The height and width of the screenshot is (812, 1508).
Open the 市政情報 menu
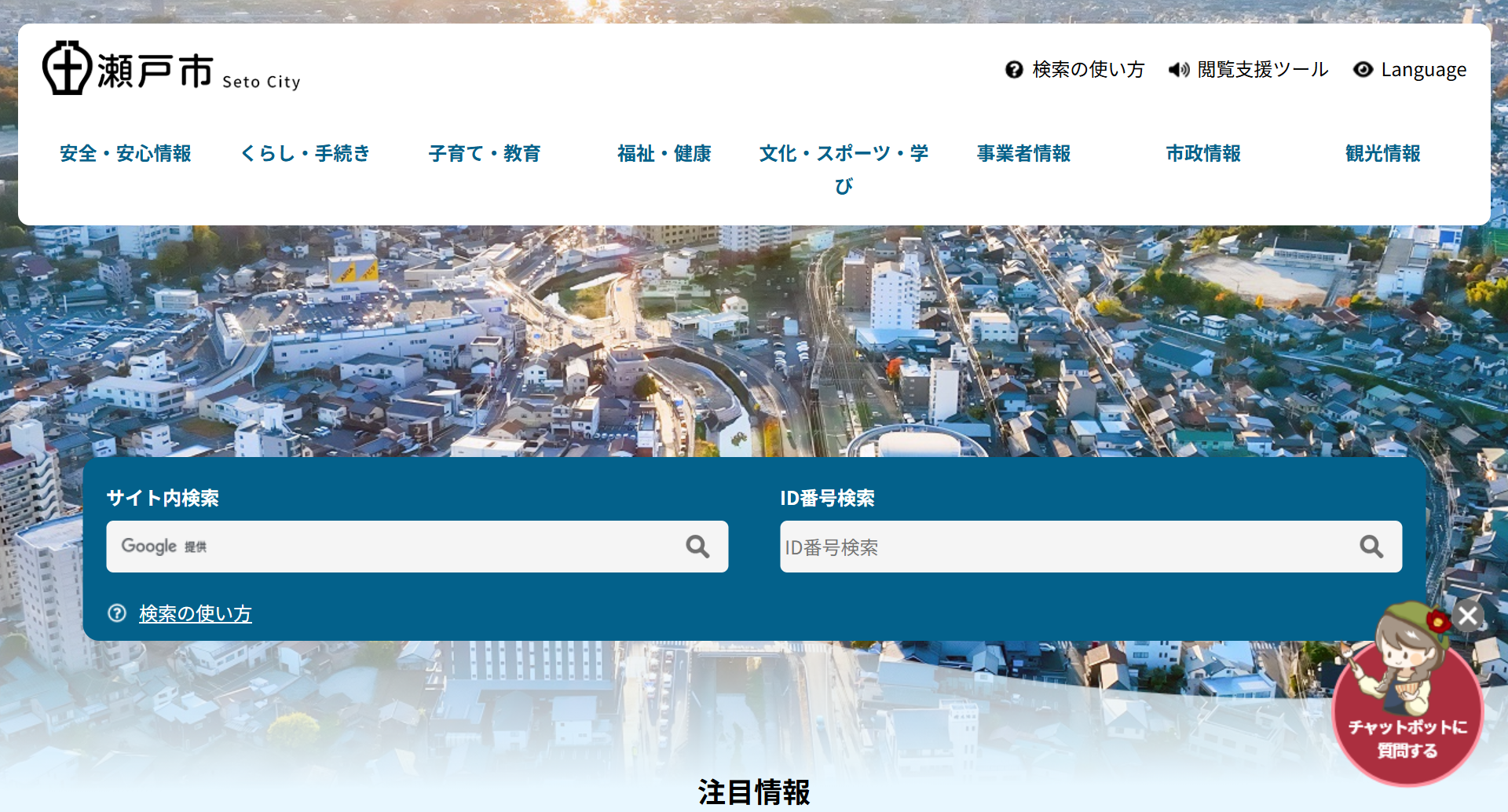pos(1203,154)
